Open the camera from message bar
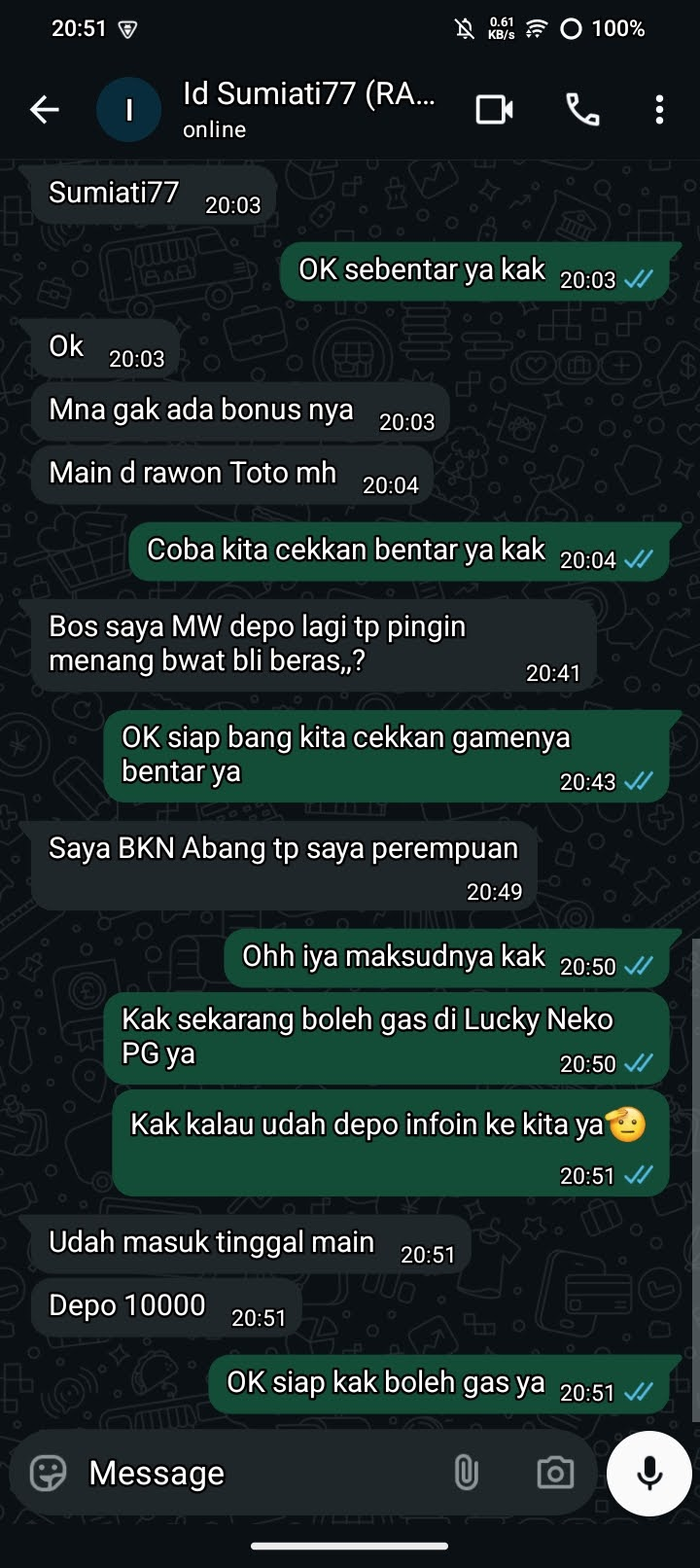The width and height of the screenshot is (700, 1568). click(x=555, y=1473)
